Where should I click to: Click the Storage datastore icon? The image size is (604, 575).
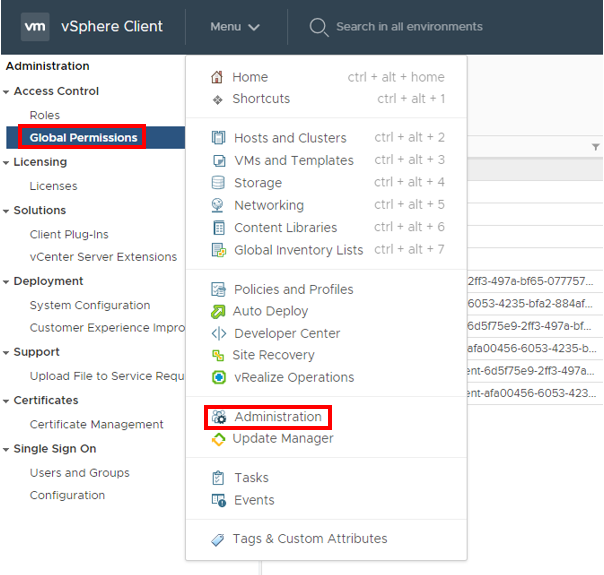pos(218,183)
